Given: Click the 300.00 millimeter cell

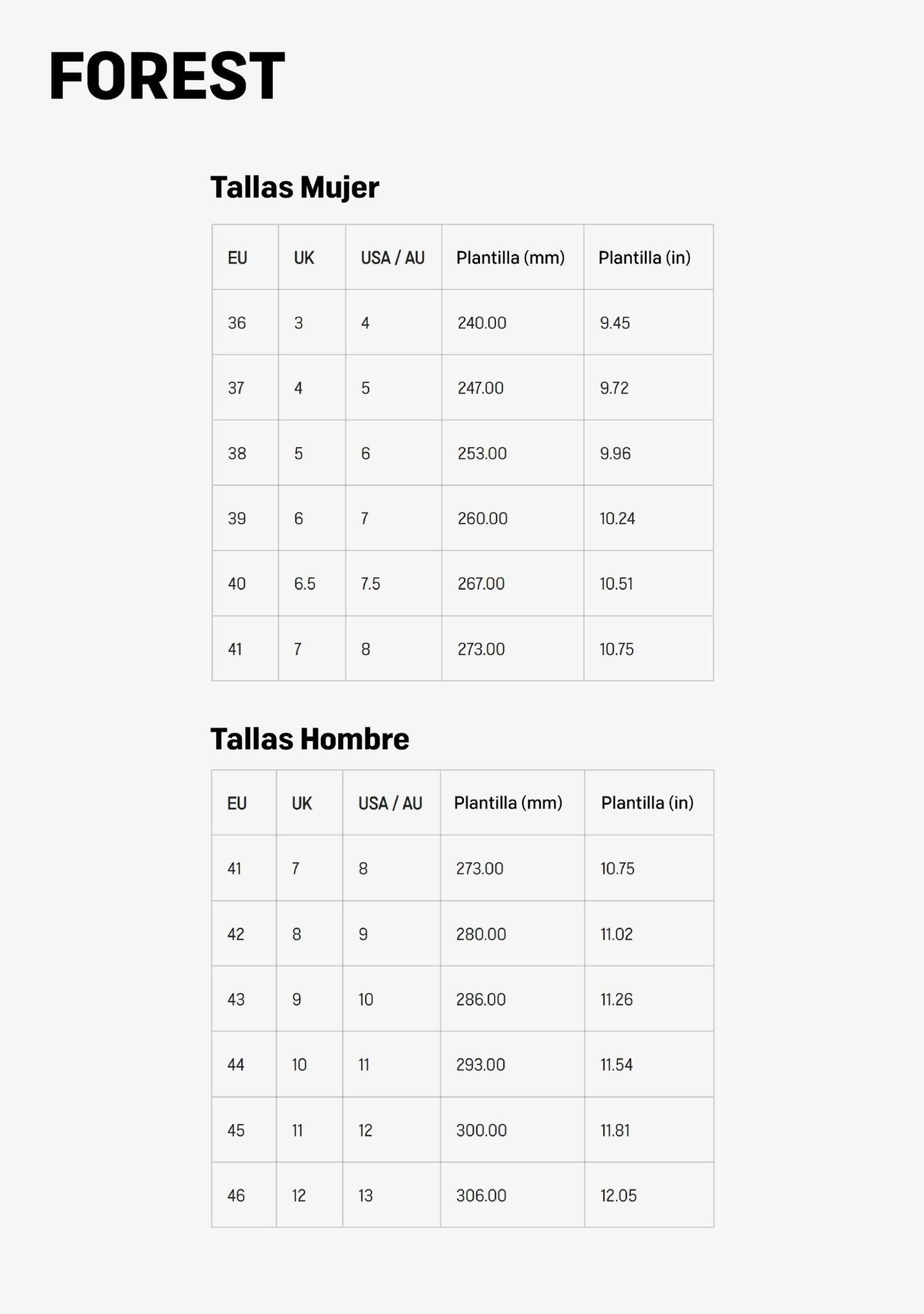Looking at the screenshot, I should 513,1130.
